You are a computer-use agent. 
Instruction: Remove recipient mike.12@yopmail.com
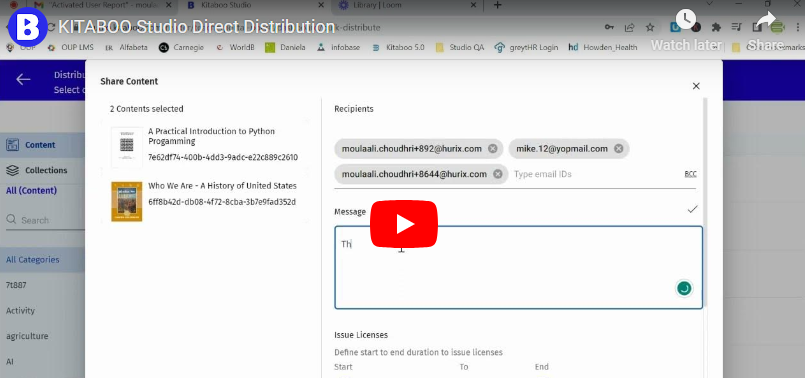click(619, 149)
